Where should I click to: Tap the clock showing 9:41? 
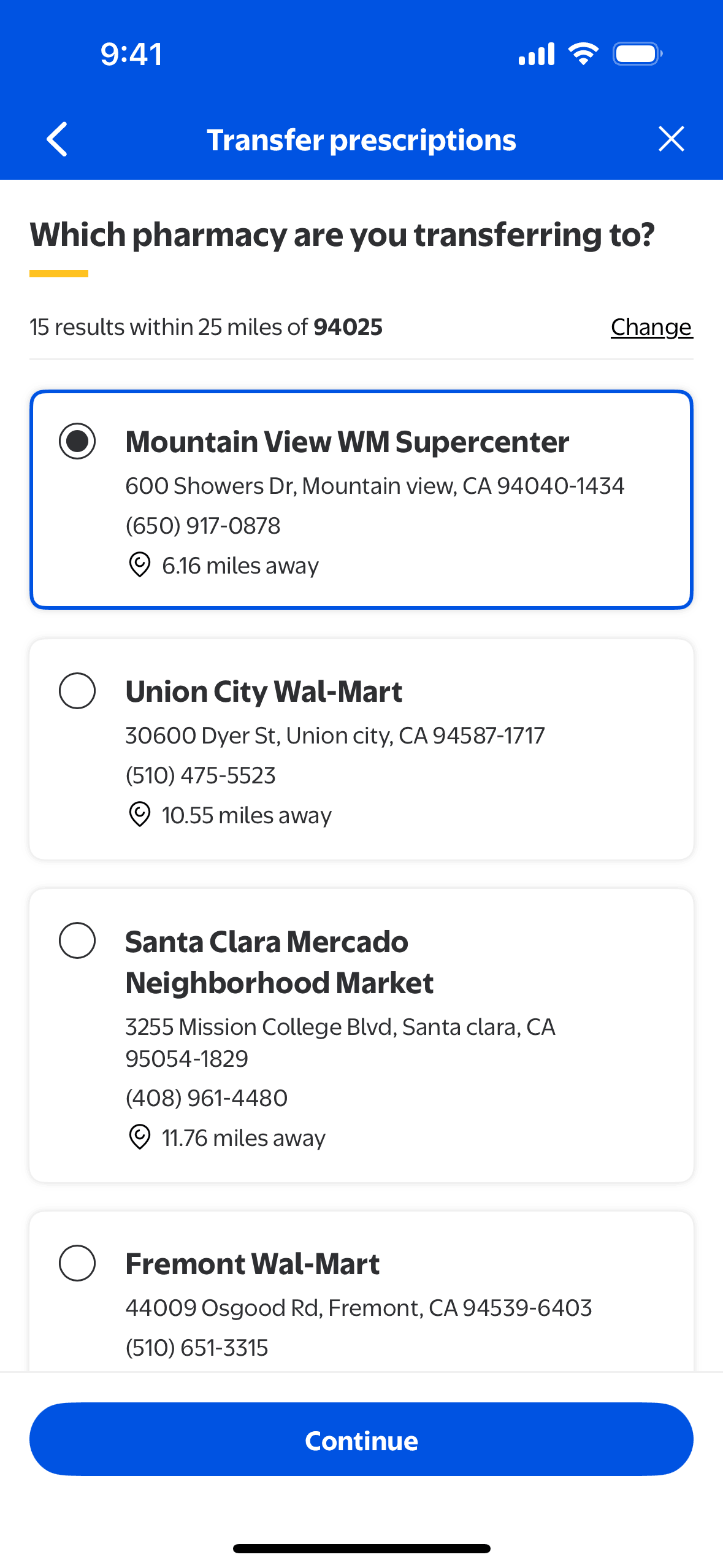click(131, 54)
